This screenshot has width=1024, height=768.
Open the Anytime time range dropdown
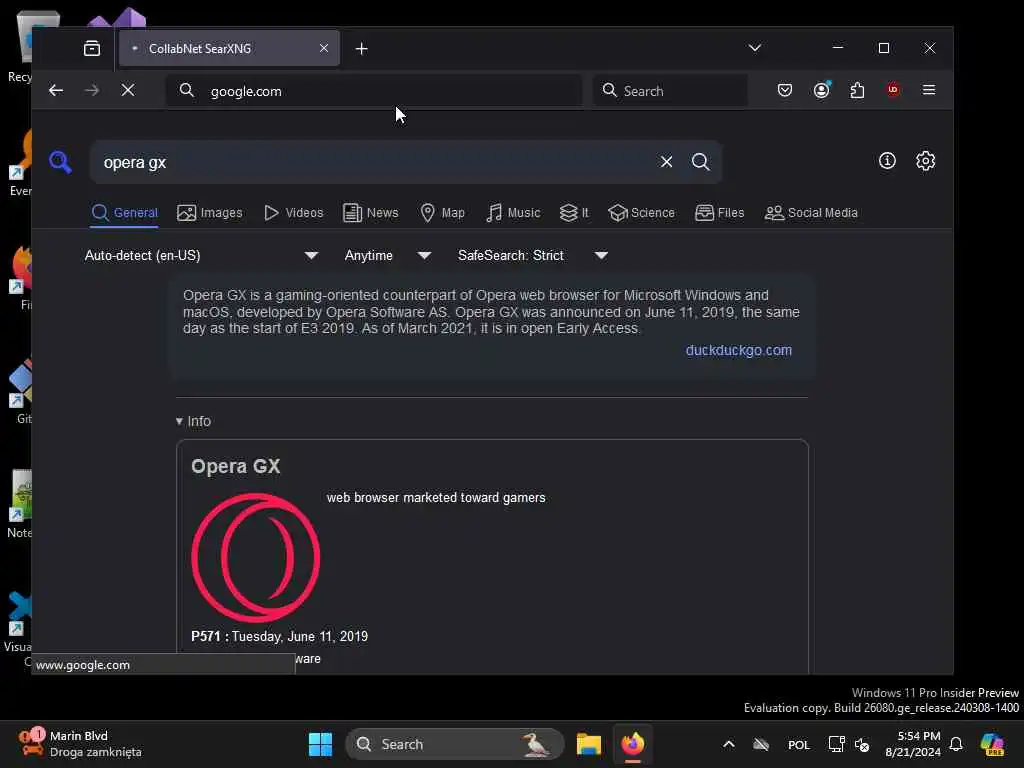387,255
